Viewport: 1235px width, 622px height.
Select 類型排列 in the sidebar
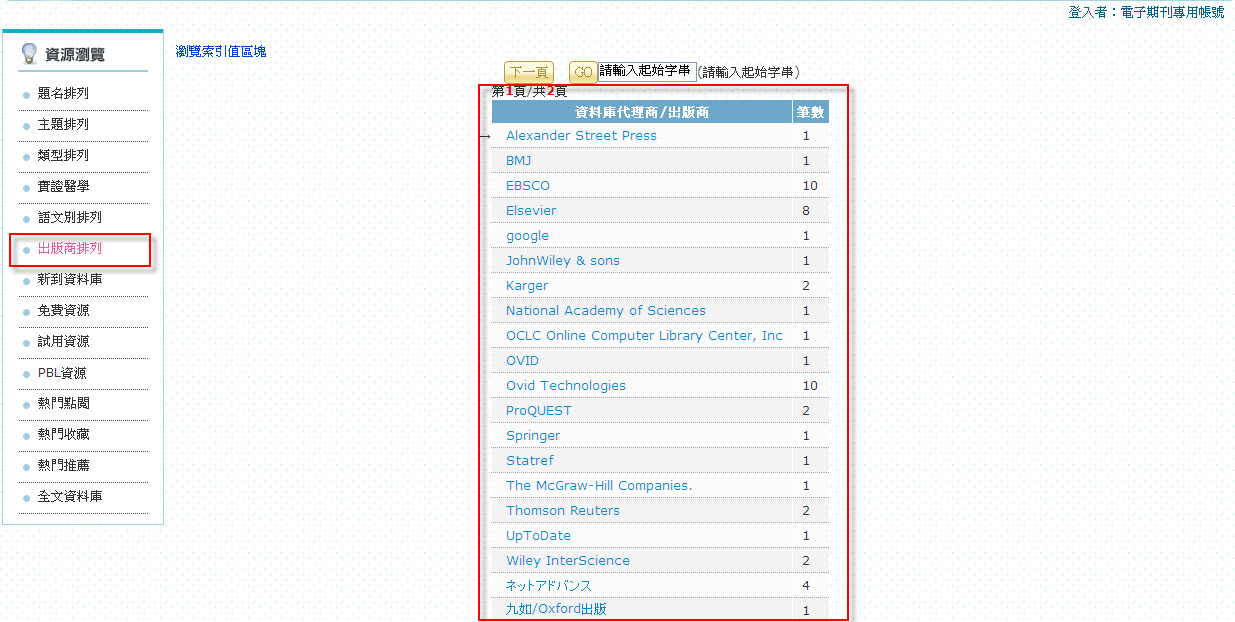pyautogui.click(x=63, y=155)
